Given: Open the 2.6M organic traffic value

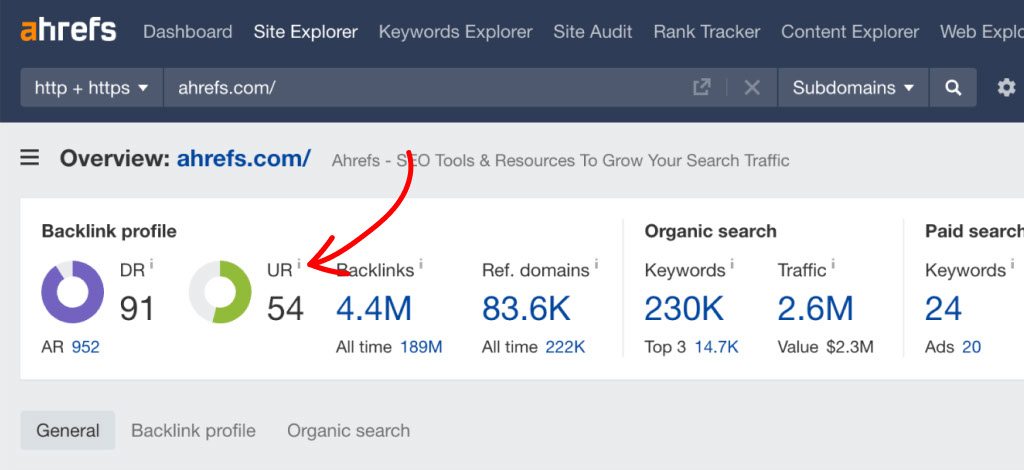Looking at the screenshot, I should coord(816,309).
